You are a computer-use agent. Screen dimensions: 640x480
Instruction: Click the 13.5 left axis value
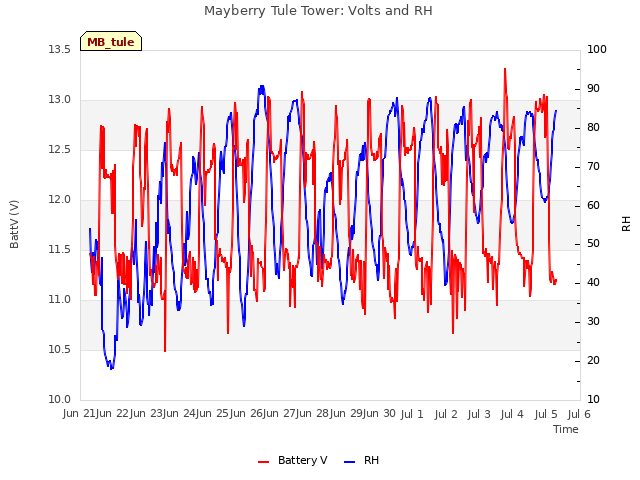59,50
